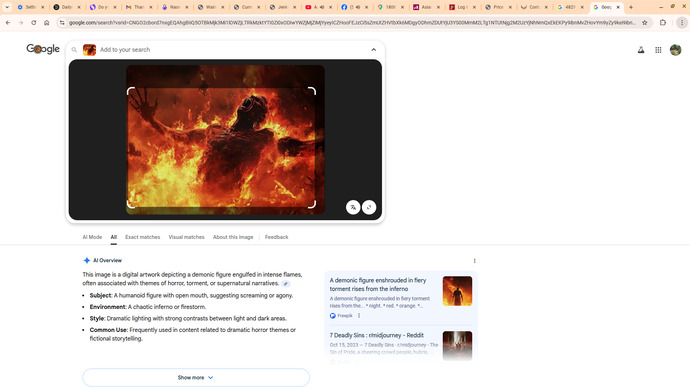The image size is (690, 388).
Task: Click the Freepik result fiery thumbnail
Action: click(x=457, y=291)
